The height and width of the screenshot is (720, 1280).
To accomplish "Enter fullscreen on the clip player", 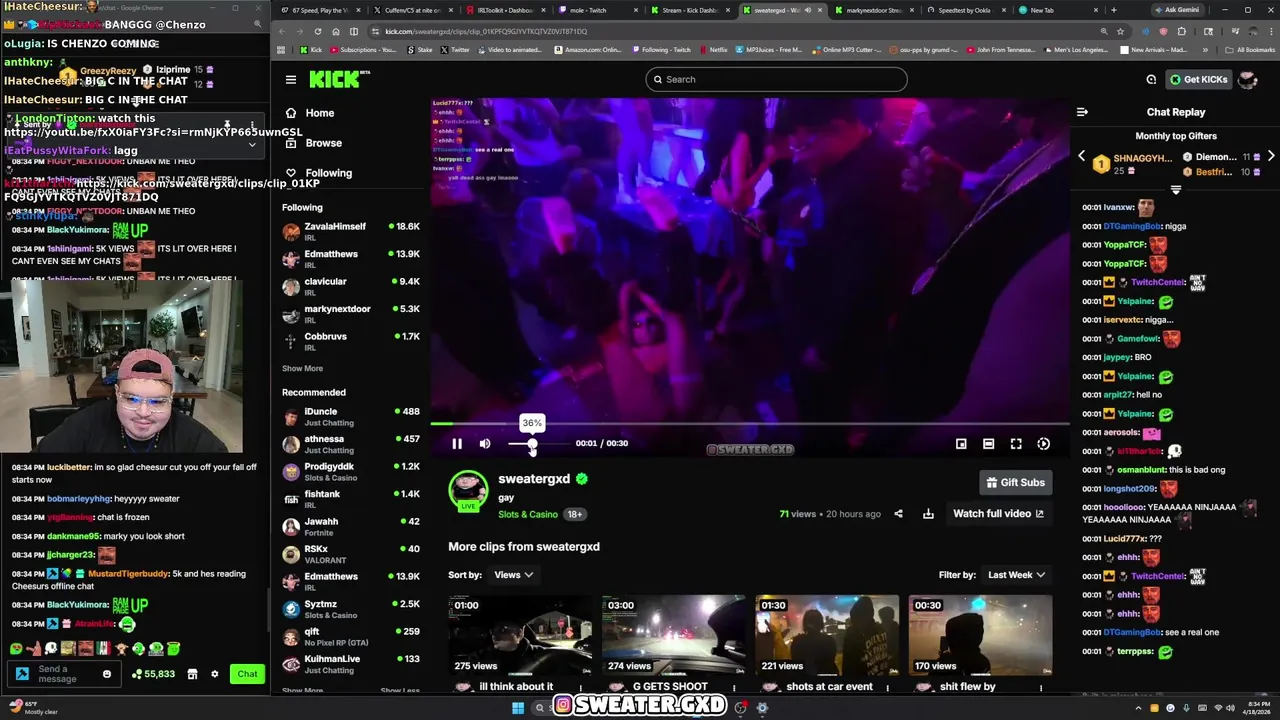I will click(x=1016, y=444).
